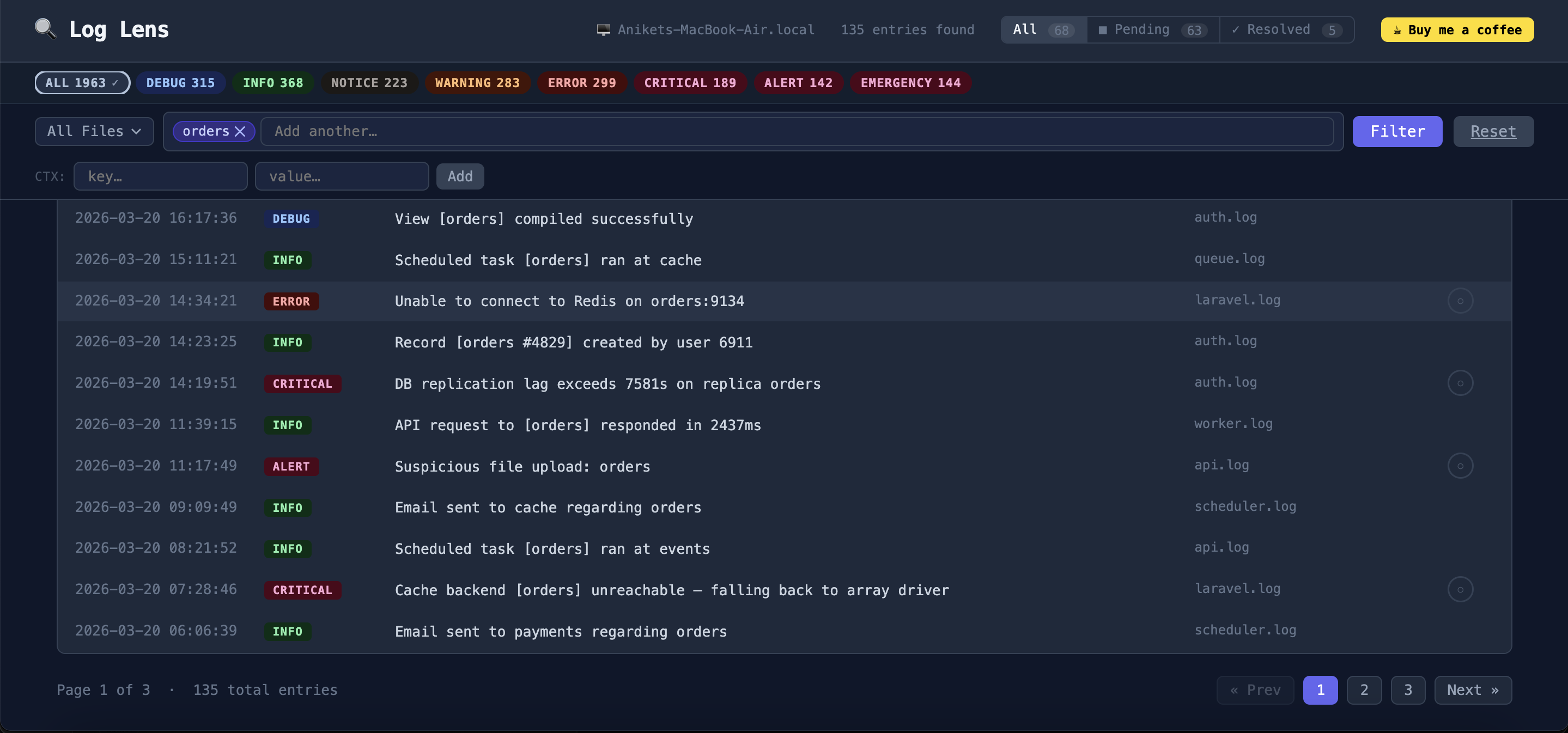1568x733 pixels.
Task: Click the square icon inside the Pending tab
Action: 1103,29
